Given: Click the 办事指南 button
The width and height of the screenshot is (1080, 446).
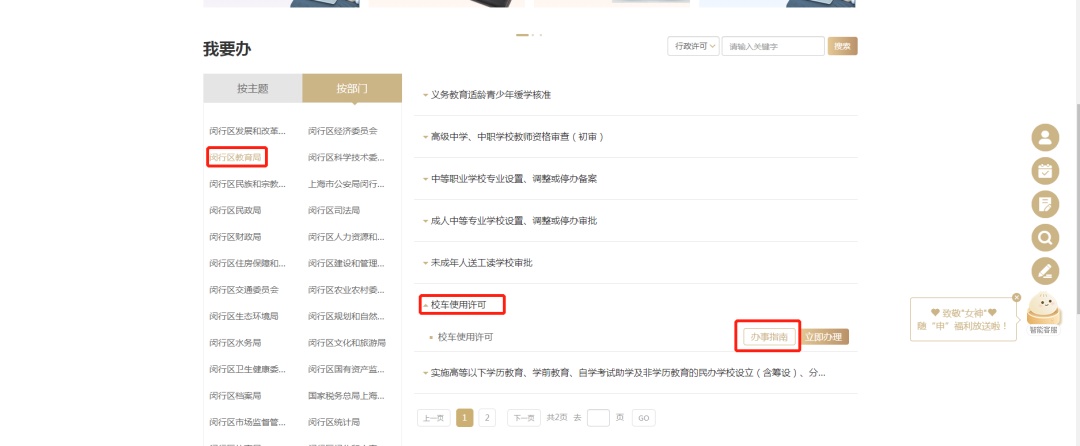Looking at the screenshot, I should point(769,337).
